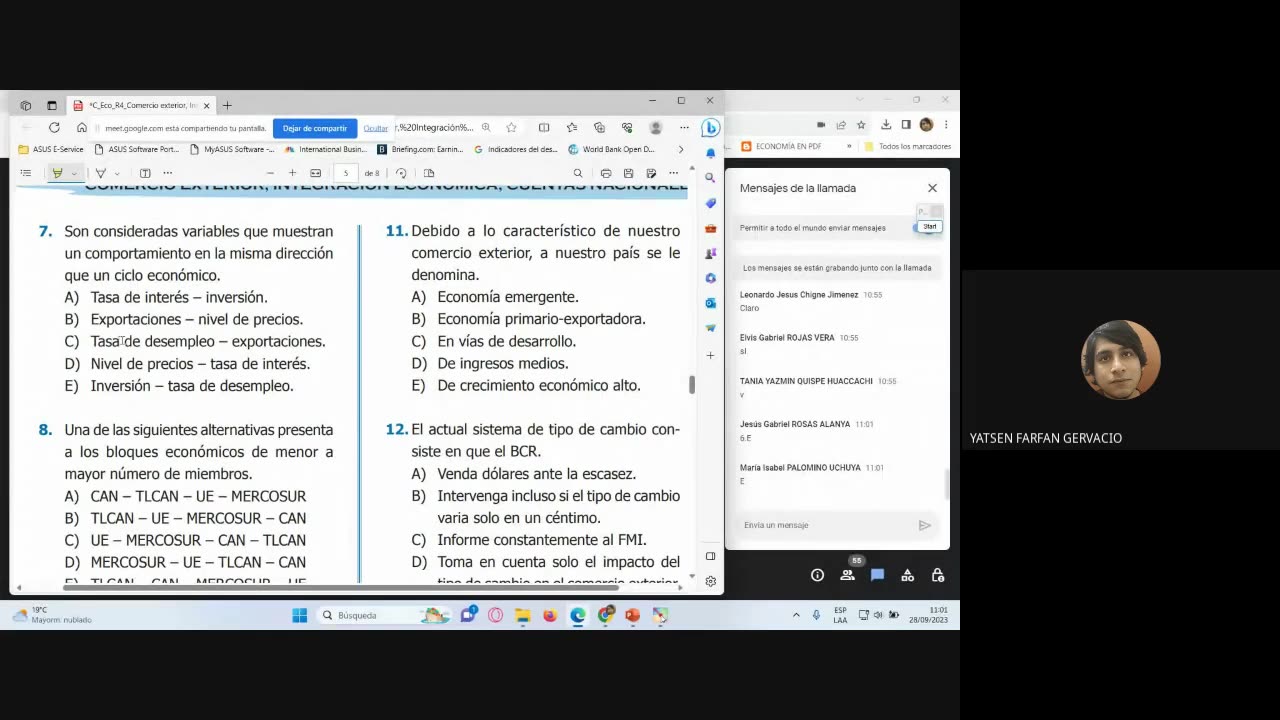This screenshot has height=720, width=1280.
Task: Select the C_Eco_R4_Comercio exterior tab
Action: (x=141, y=105)
